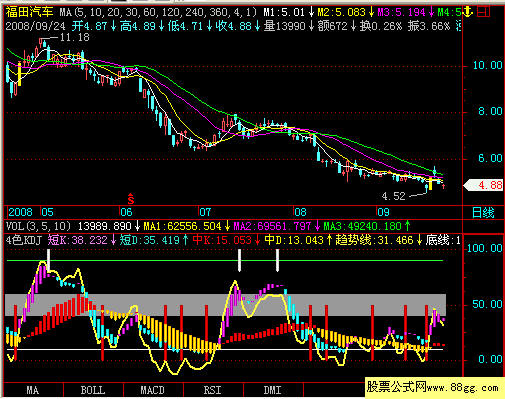Click the volume MA3:49240.180 value
This screenshot has width=505, height=399.
click(362, 226)
